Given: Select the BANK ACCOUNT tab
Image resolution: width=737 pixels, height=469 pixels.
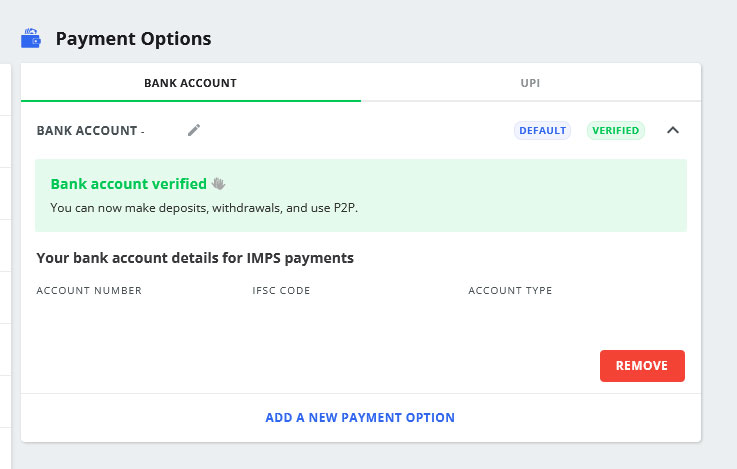Looking at the screenshot, I should [190, 83].
